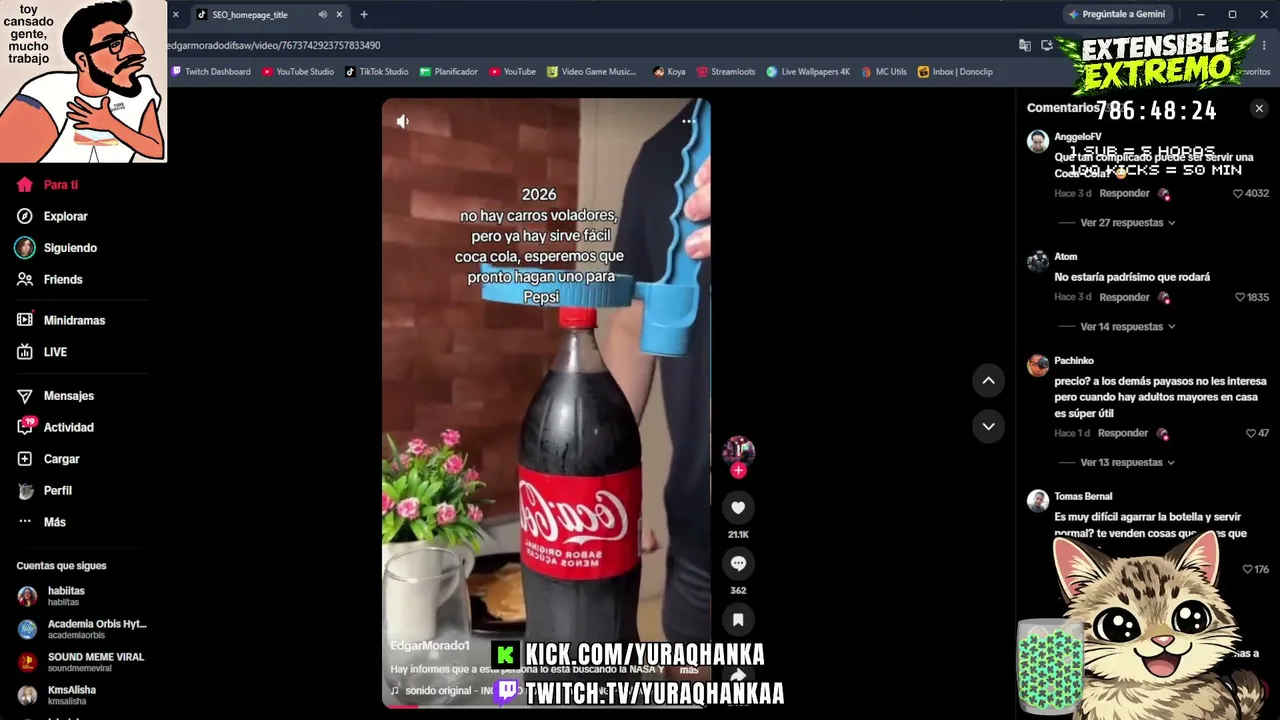Like Atom's comment (1835 likes)

(x=1239, y=298)
